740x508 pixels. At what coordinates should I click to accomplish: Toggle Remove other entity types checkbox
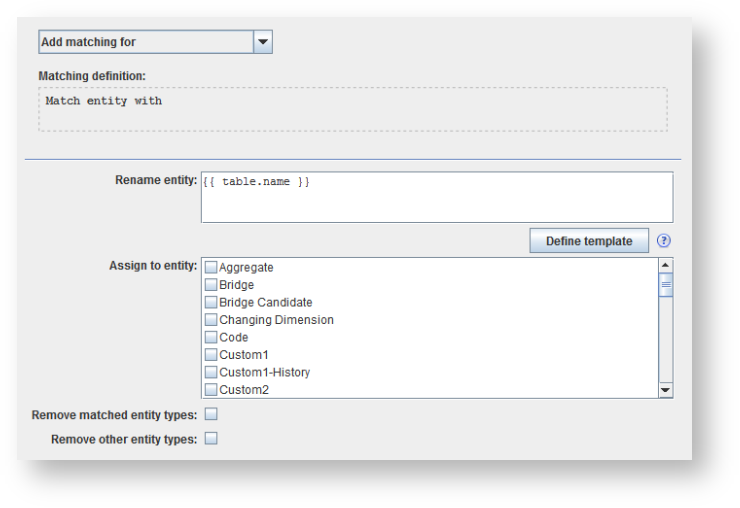pos(211,438)
